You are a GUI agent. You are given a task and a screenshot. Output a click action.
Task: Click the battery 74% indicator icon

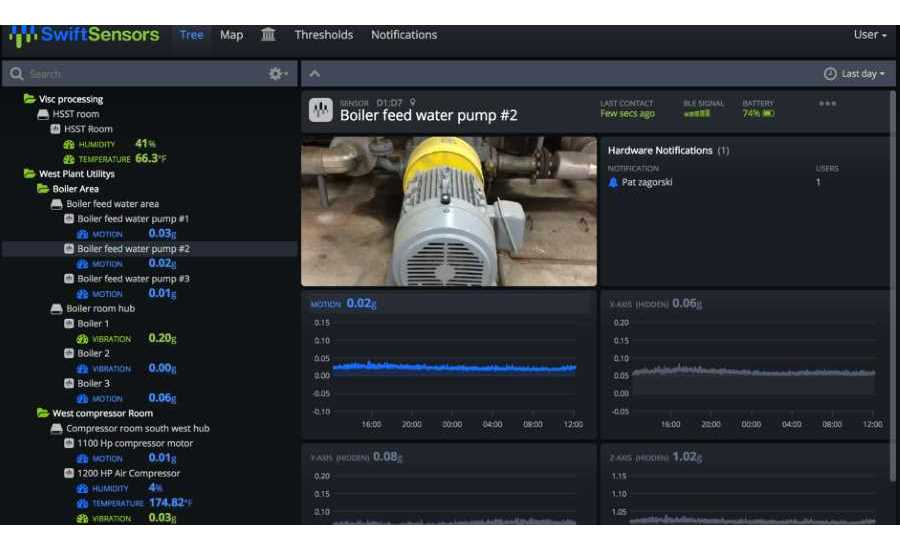768,114
